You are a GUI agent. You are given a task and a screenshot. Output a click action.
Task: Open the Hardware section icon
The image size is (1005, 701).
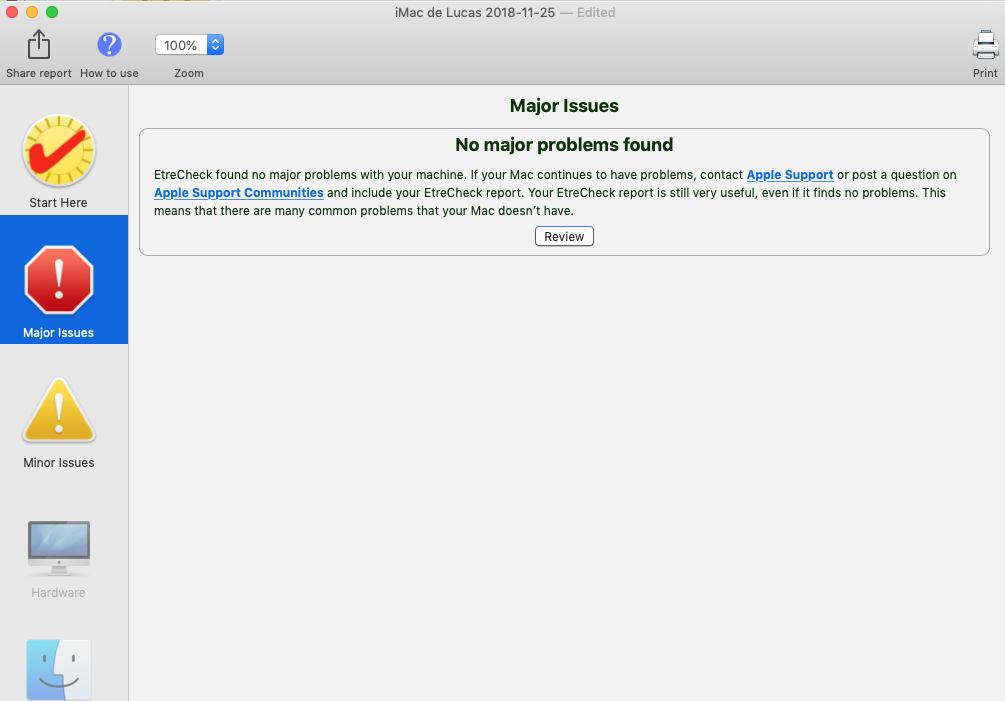(59, 548)
